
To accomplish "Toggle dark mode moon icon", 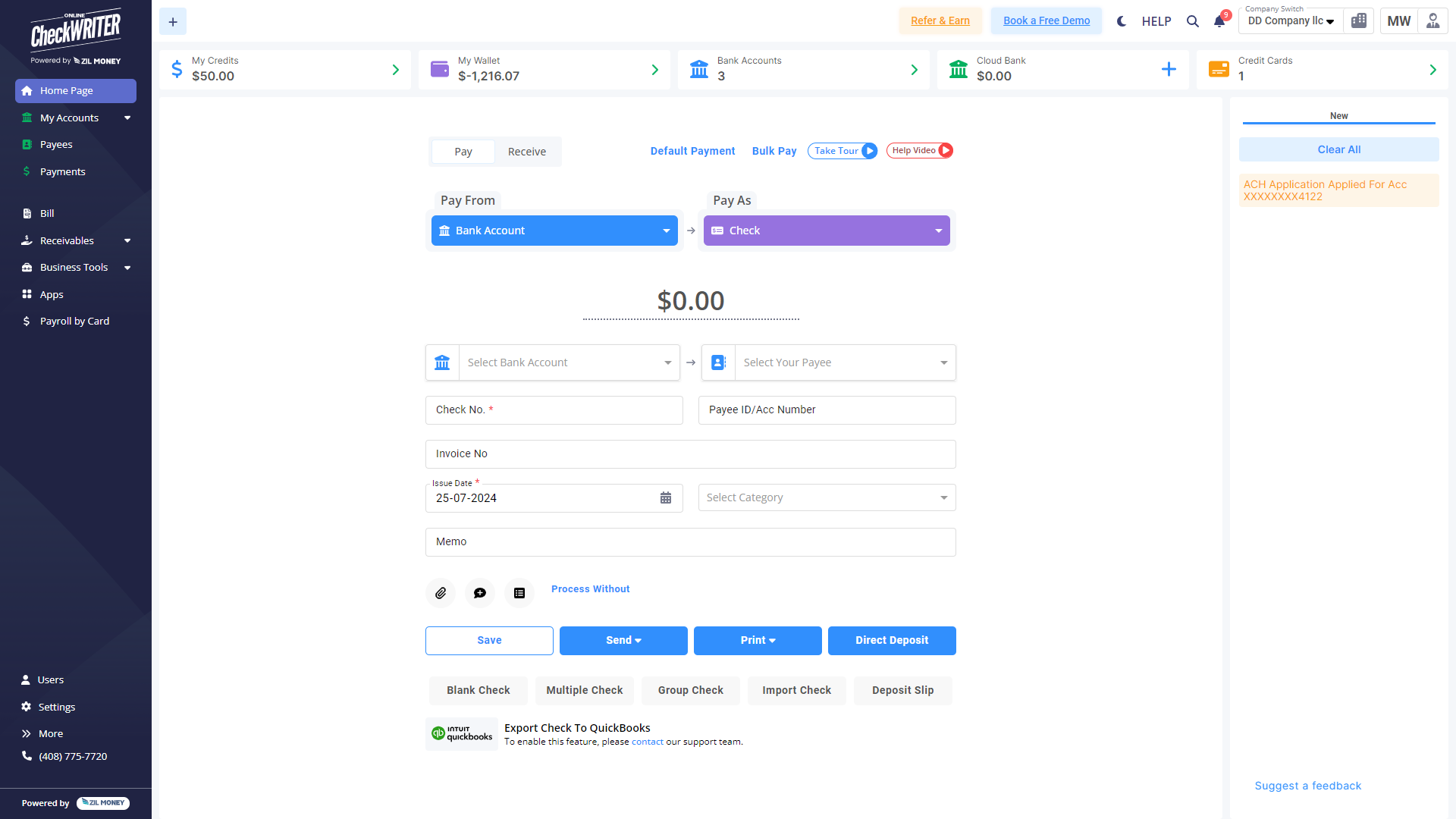I will coord(1122,21).
